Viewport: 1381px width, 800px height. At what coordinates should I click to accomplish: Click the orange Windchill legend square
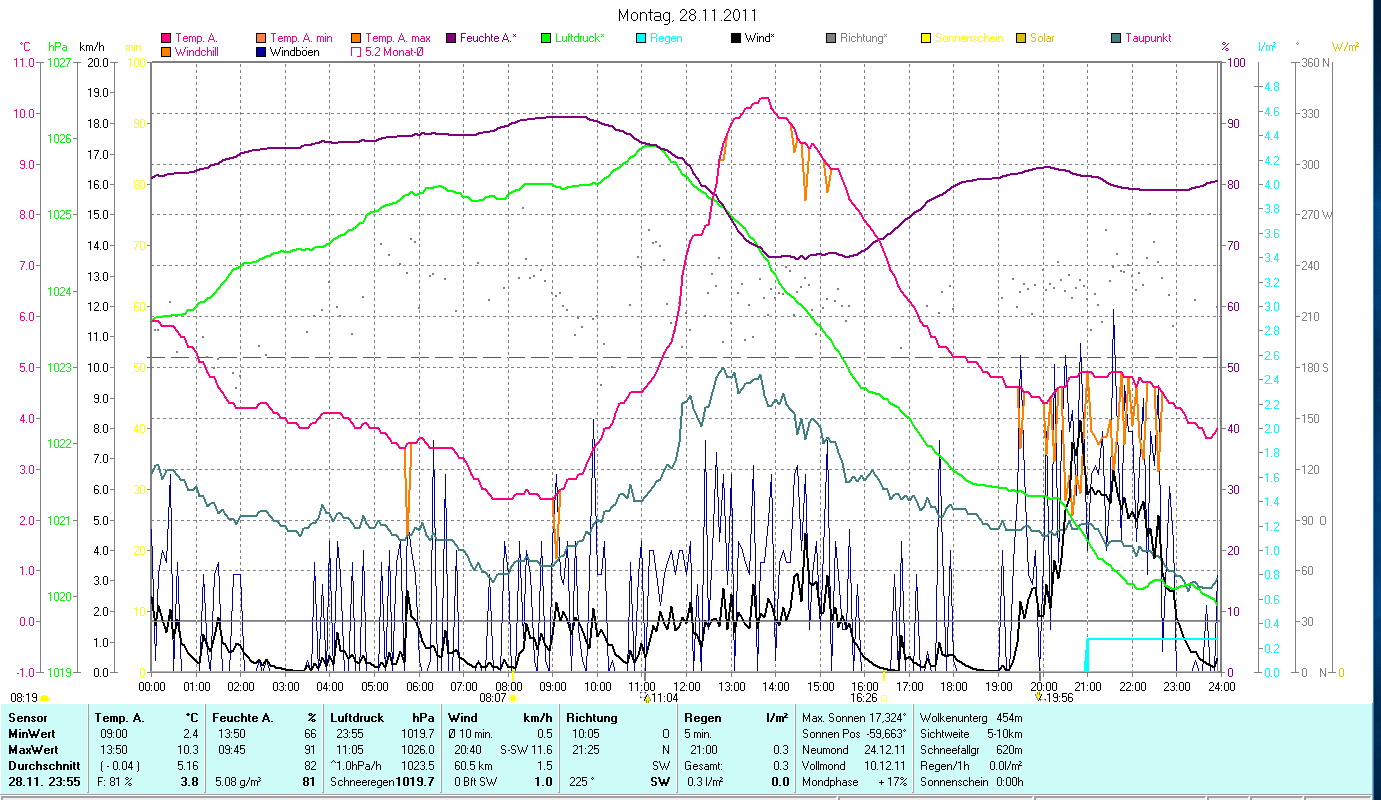(x=165, y=52)
